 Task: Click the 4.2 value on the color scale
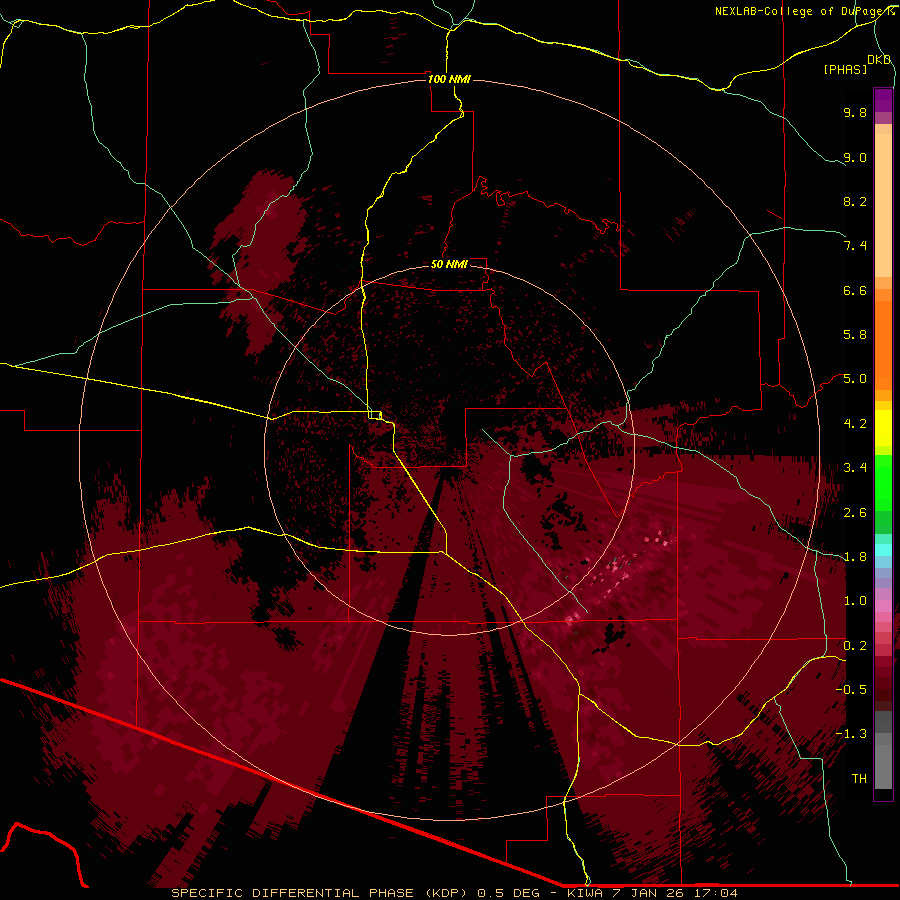(855, 424)
